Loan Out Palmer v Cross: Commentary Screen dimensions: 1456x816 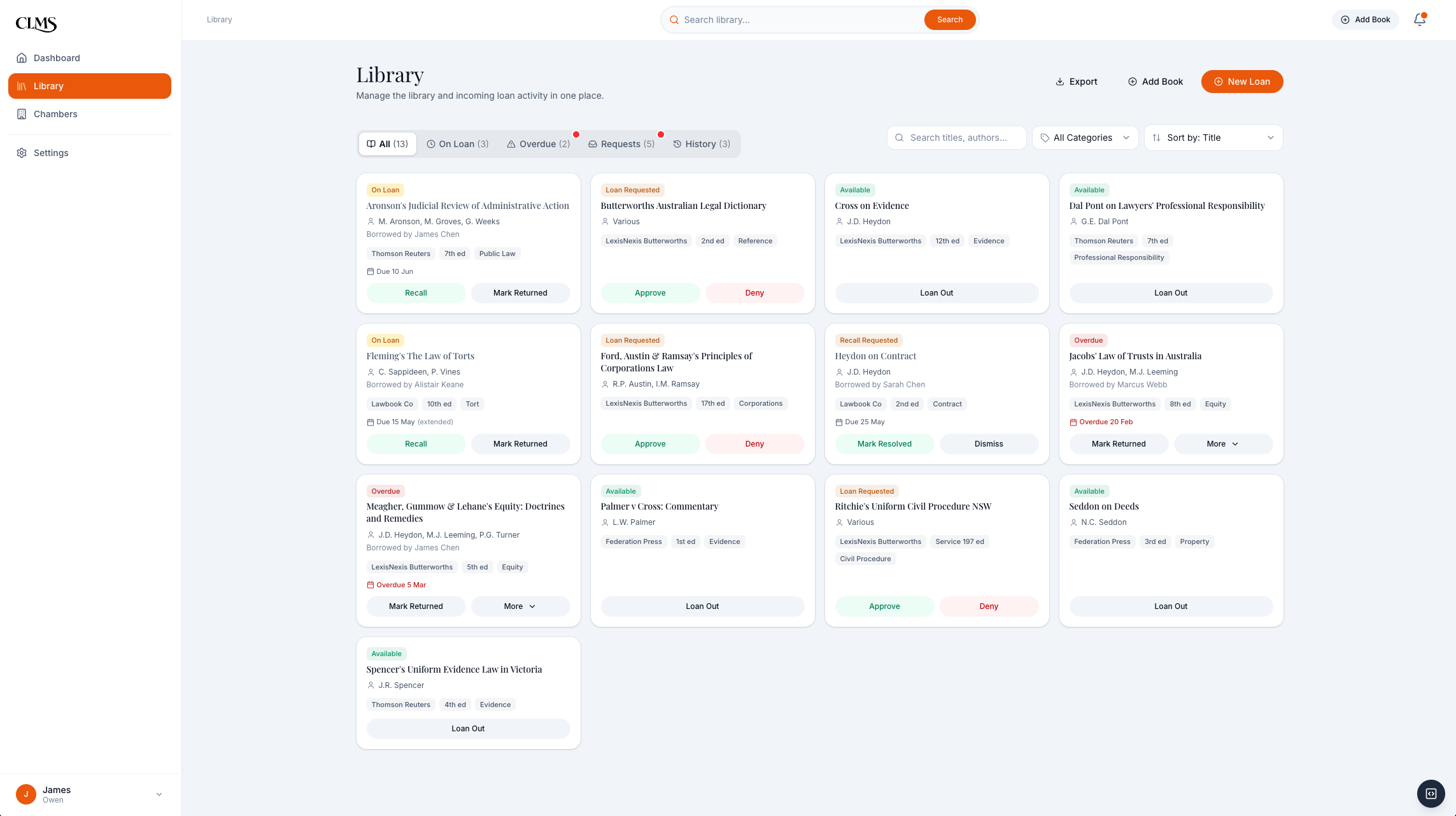pos(702,606)
